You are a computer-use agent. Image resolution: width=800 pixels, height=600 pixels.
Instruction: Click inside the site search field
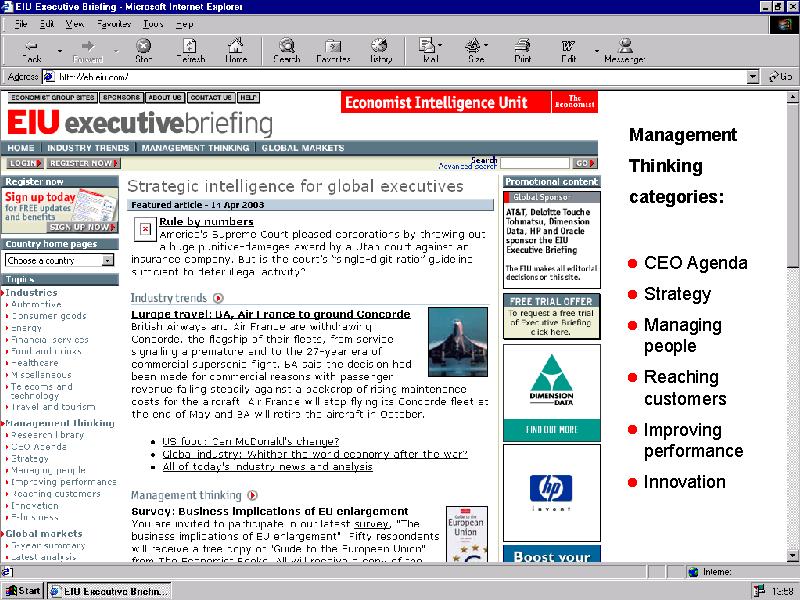(535, 163)
